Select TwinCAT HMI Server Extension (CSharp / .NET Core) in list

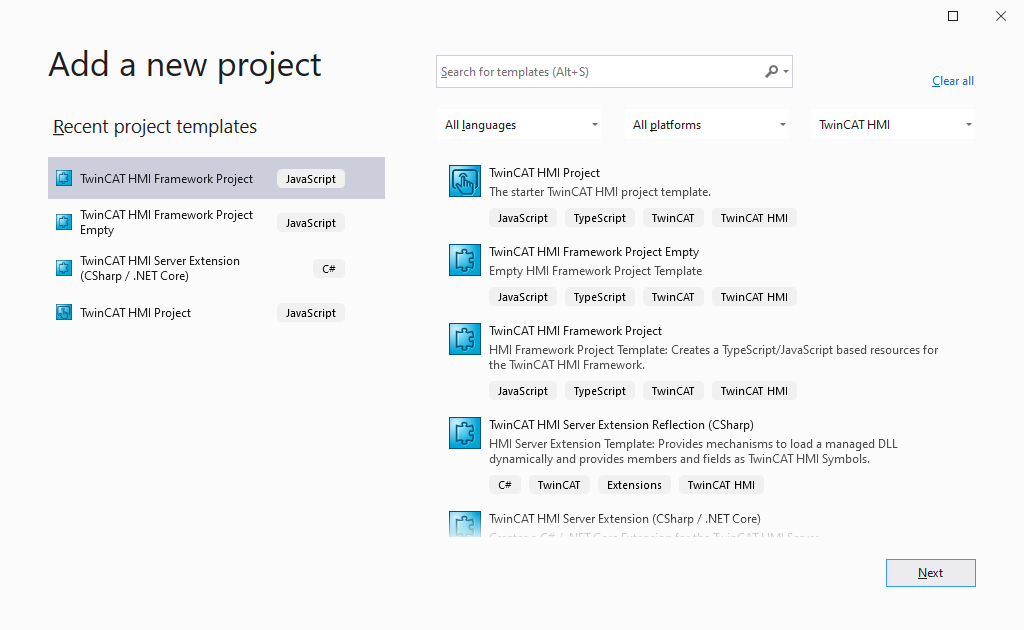click(x=625, y=519)
